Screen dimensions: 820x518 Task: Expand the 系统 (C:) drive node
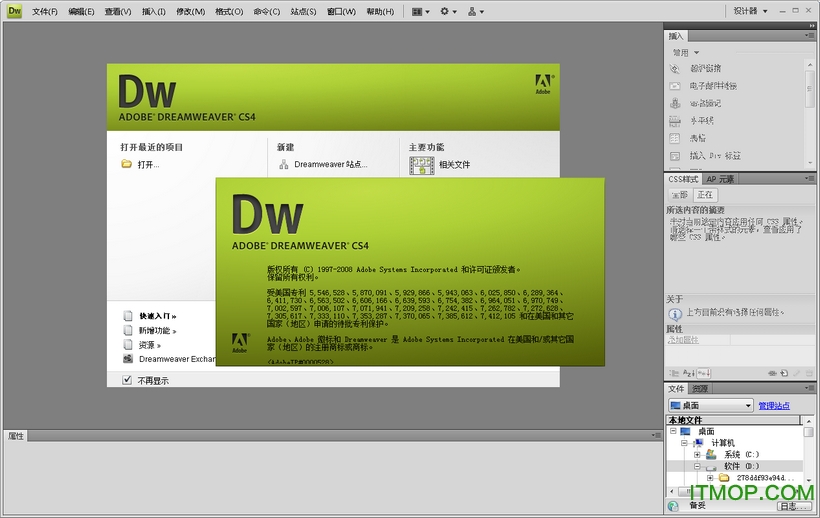697,455
